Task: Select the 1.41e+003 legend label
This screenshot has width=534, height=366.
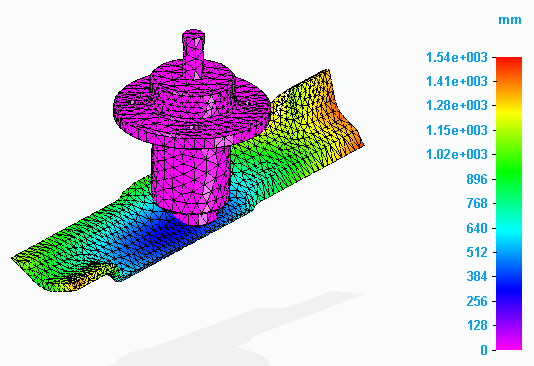Action: (457, 82)
